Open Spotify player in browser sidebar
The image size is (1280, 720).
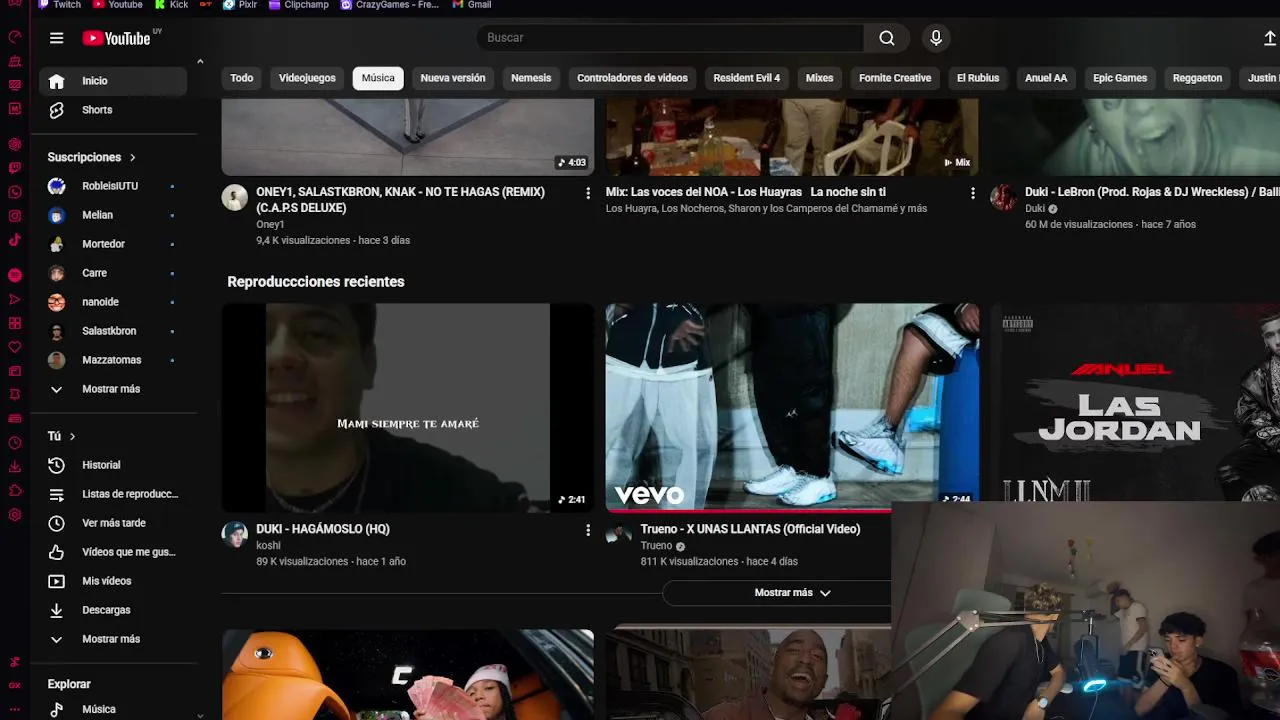click(x=14, y=275)
